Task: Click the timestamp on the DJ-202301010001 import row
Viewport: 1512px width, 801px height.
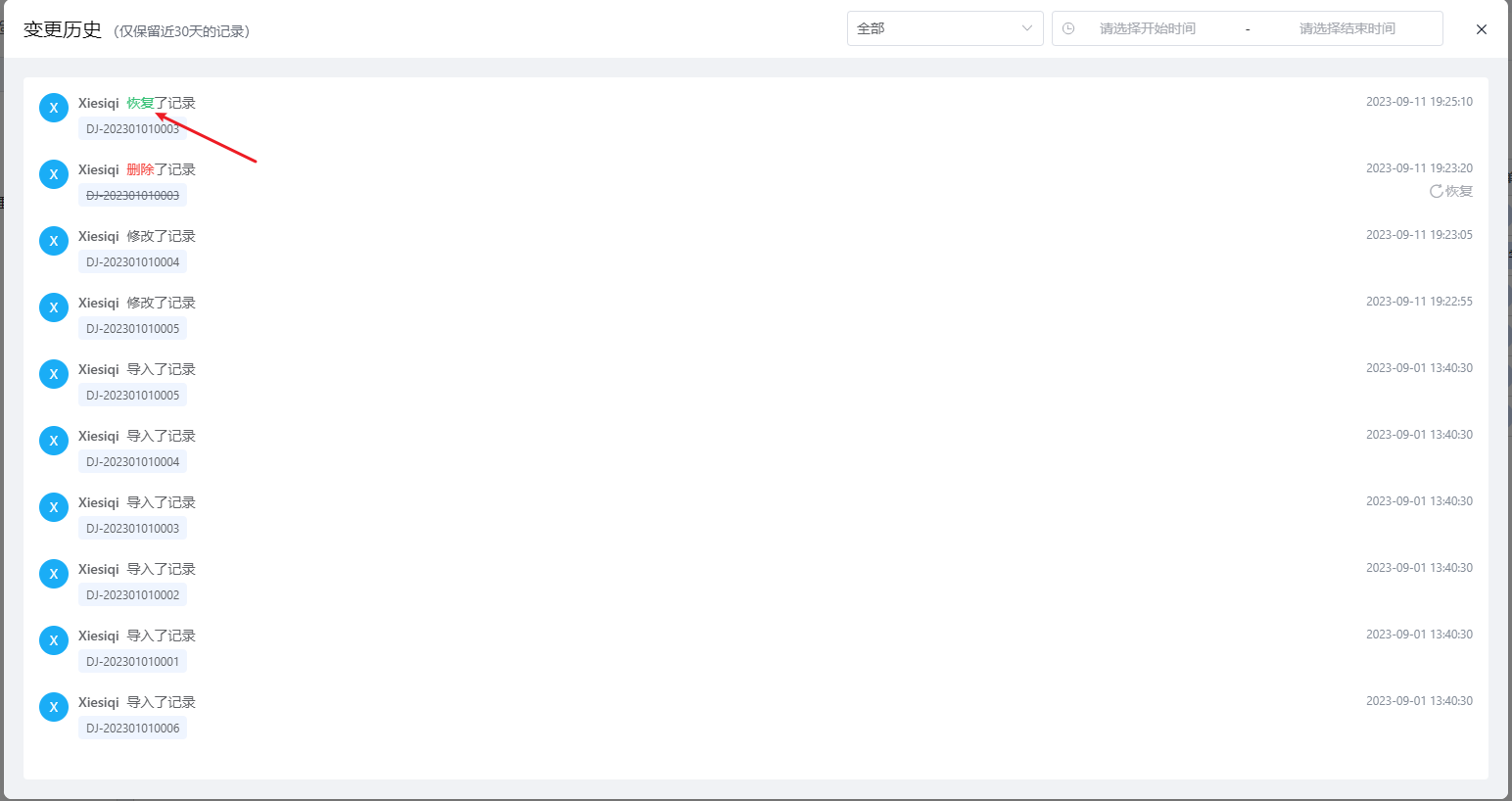Action: tap(1419, 635)
